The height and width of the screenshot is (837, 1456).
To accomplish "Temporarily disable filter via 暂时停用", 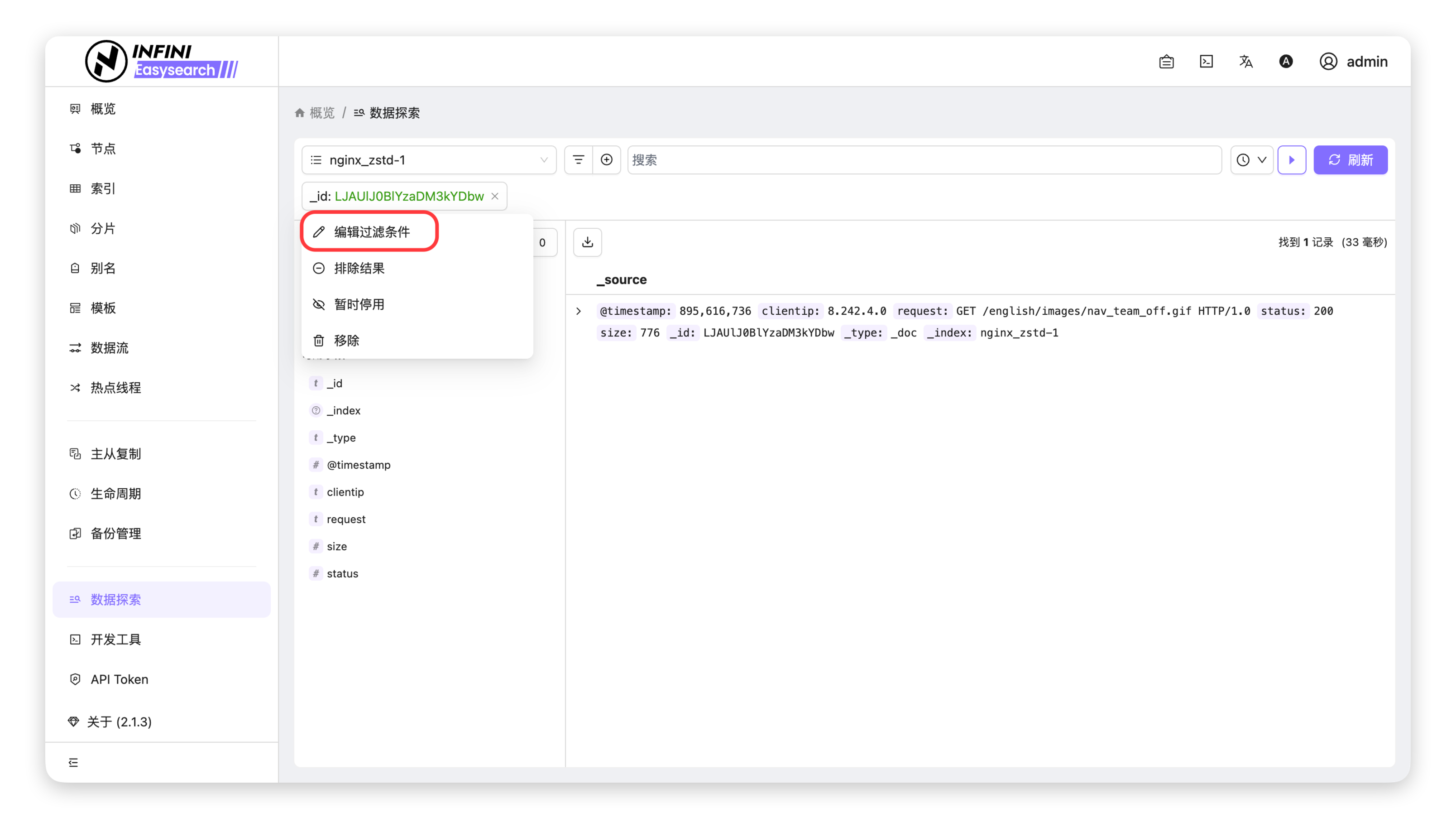I will (x=359, y=304).
